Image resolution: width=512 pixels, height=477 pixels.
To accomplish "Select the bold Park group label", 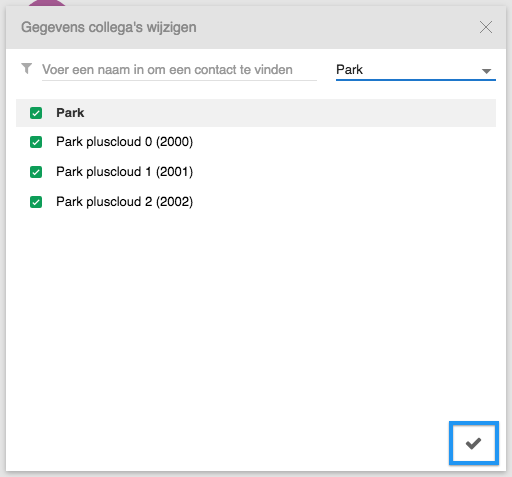I will [70, 113].
